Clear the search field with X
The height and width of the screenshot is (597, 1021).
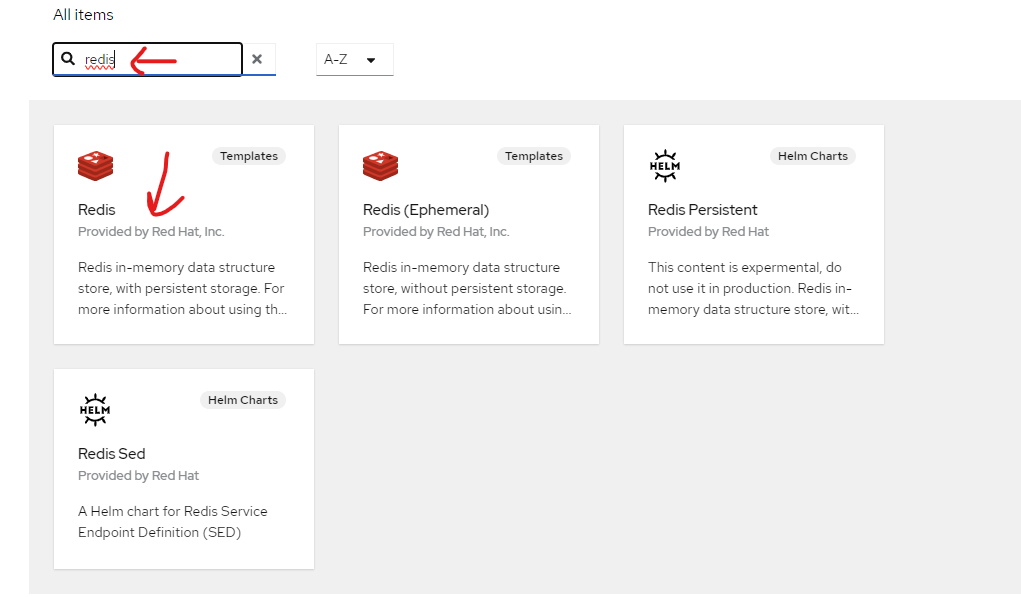click(257, 59)
